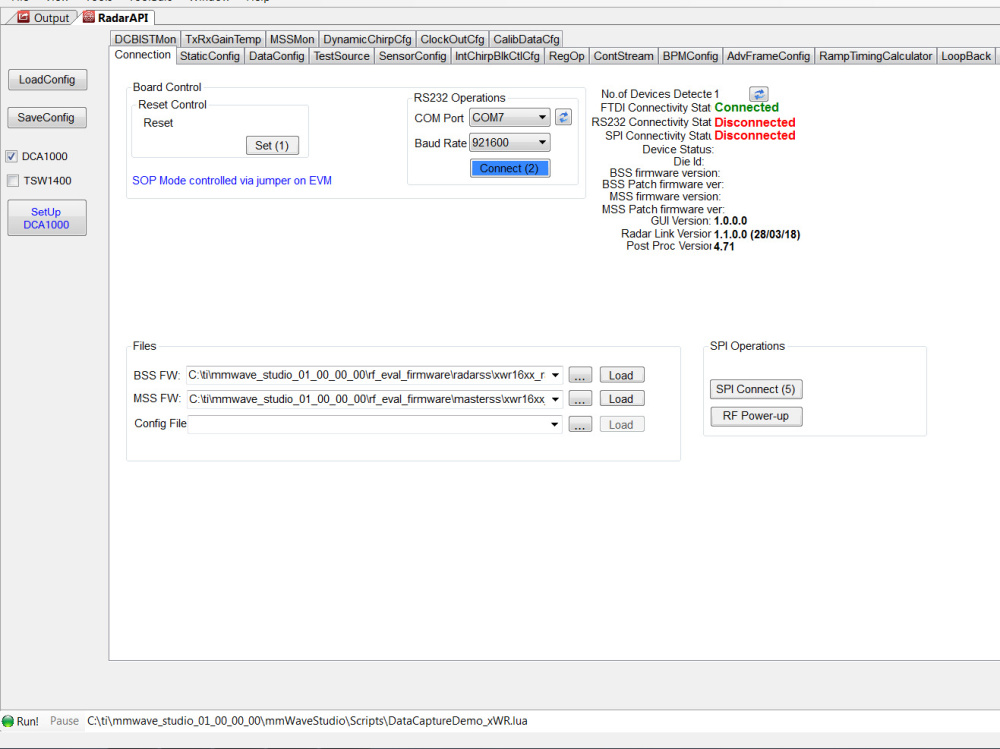Image resolution: width=1000 pixels, height=749 pixels.
Task: Go to the BPMConfig tab
Action: click(x=691, y=56)
